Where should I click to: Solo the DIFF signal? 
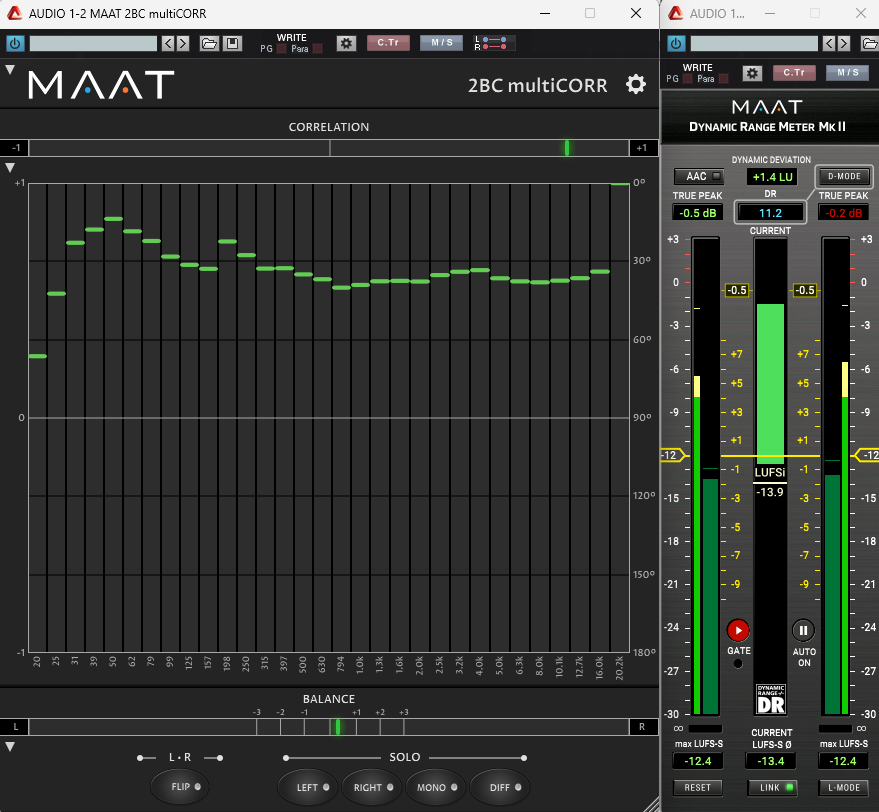[x=499, y=787]
